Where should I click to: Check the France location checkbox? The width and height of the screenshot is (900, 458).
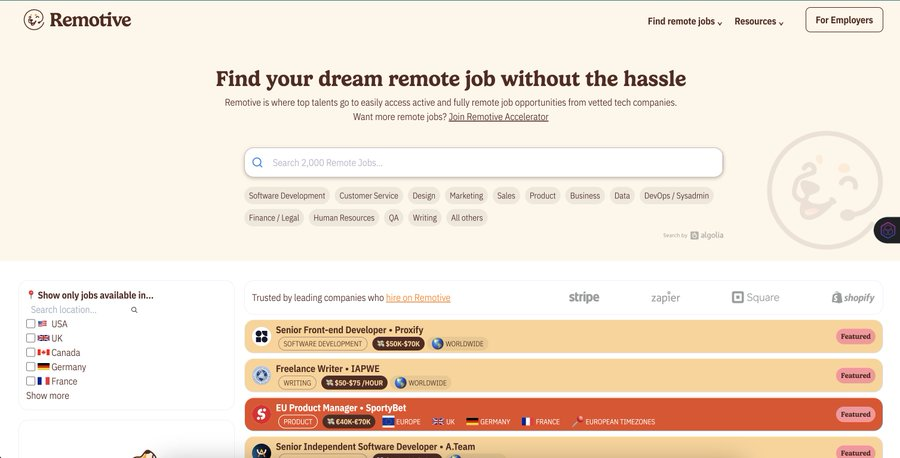tap(30, 381)
